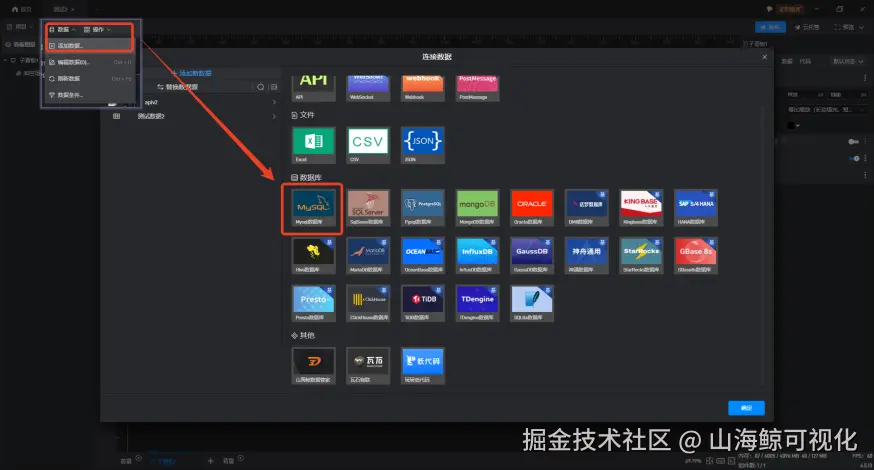Select the PostgreSQL database tile

coord(423,208)
